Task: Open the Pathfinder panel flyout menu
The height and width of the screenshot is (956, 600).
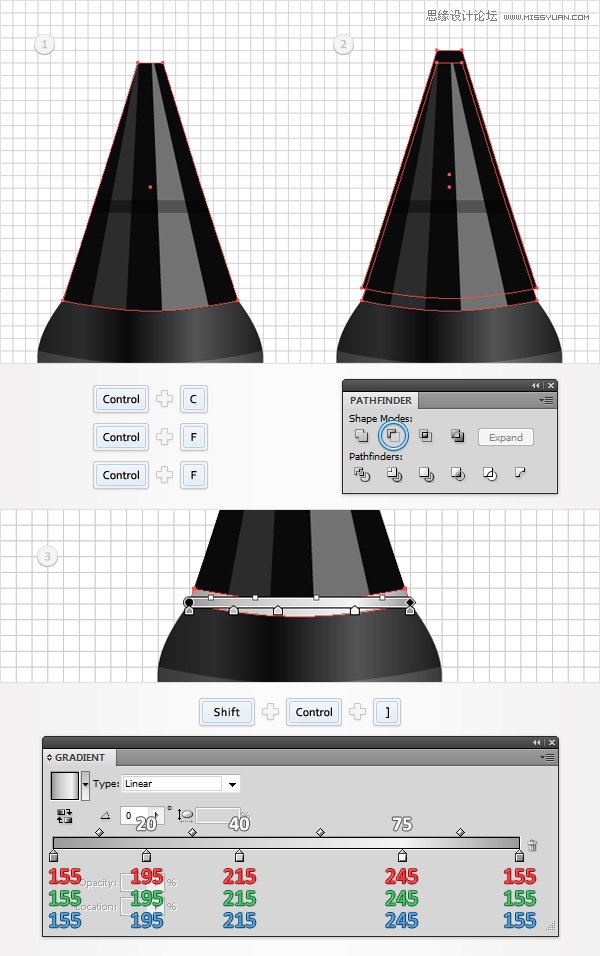Action: 546,400
